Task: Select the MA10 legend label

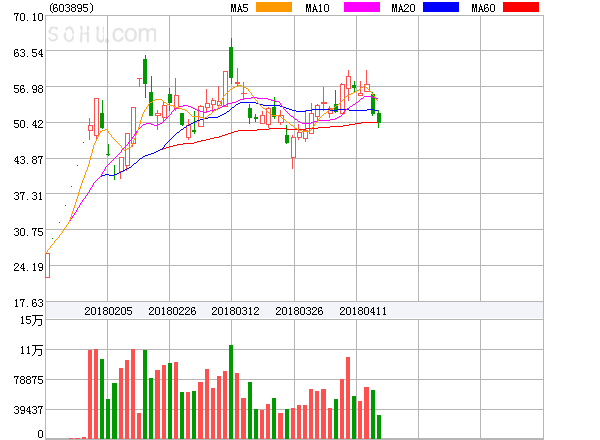Action: pyautogui.click(x=317, y=8)
